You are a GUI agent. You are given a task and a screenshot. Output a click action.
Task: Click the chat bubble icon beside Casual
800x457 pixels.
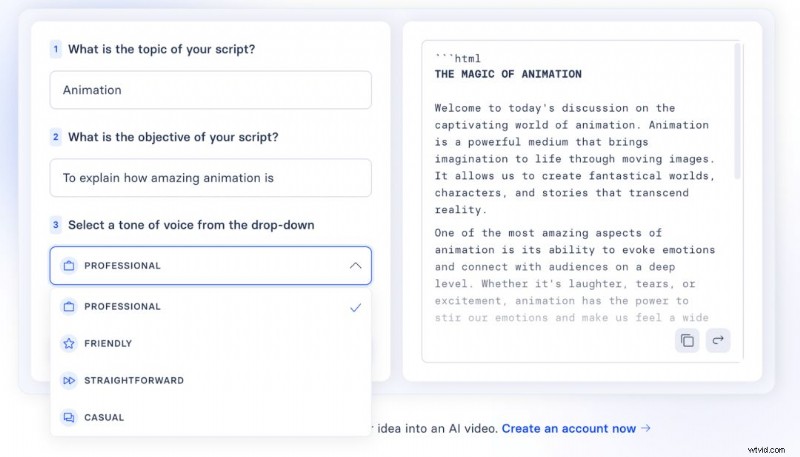coord(69,417)
